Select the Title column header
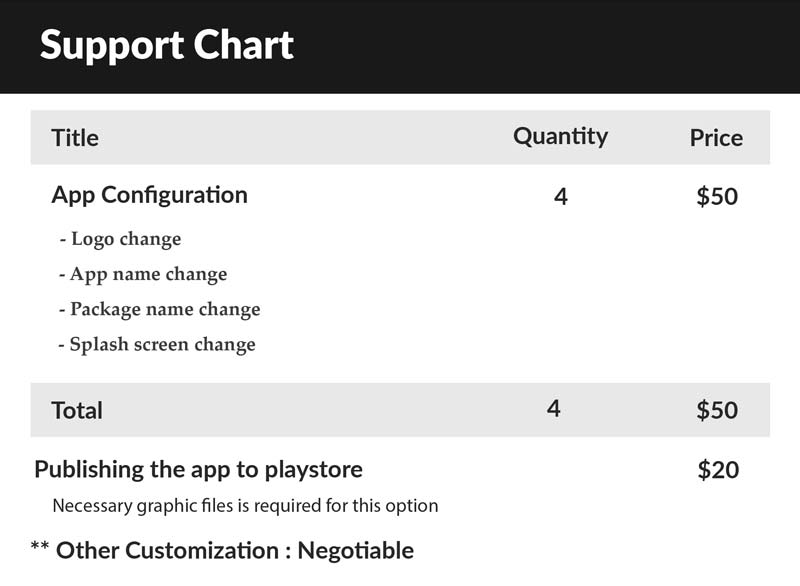Viewport: 800px width, 586px height. pos(75,138)
